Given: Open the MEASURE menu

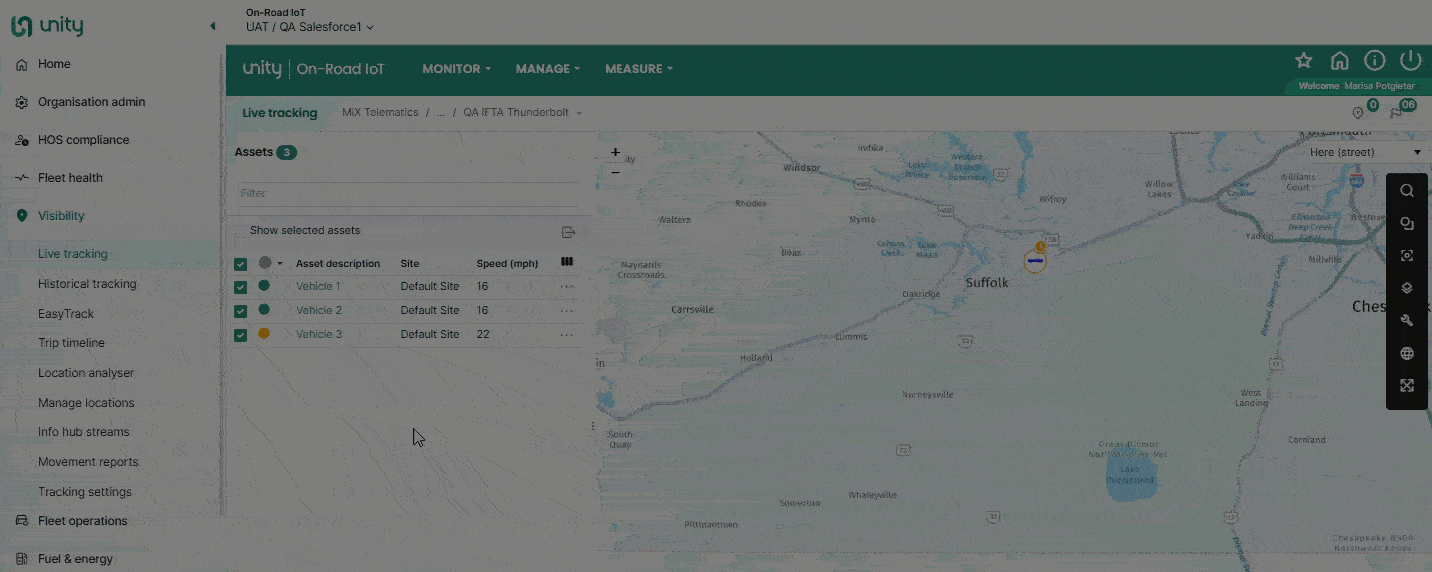Looking at the screenshot, I should [639, 69].
